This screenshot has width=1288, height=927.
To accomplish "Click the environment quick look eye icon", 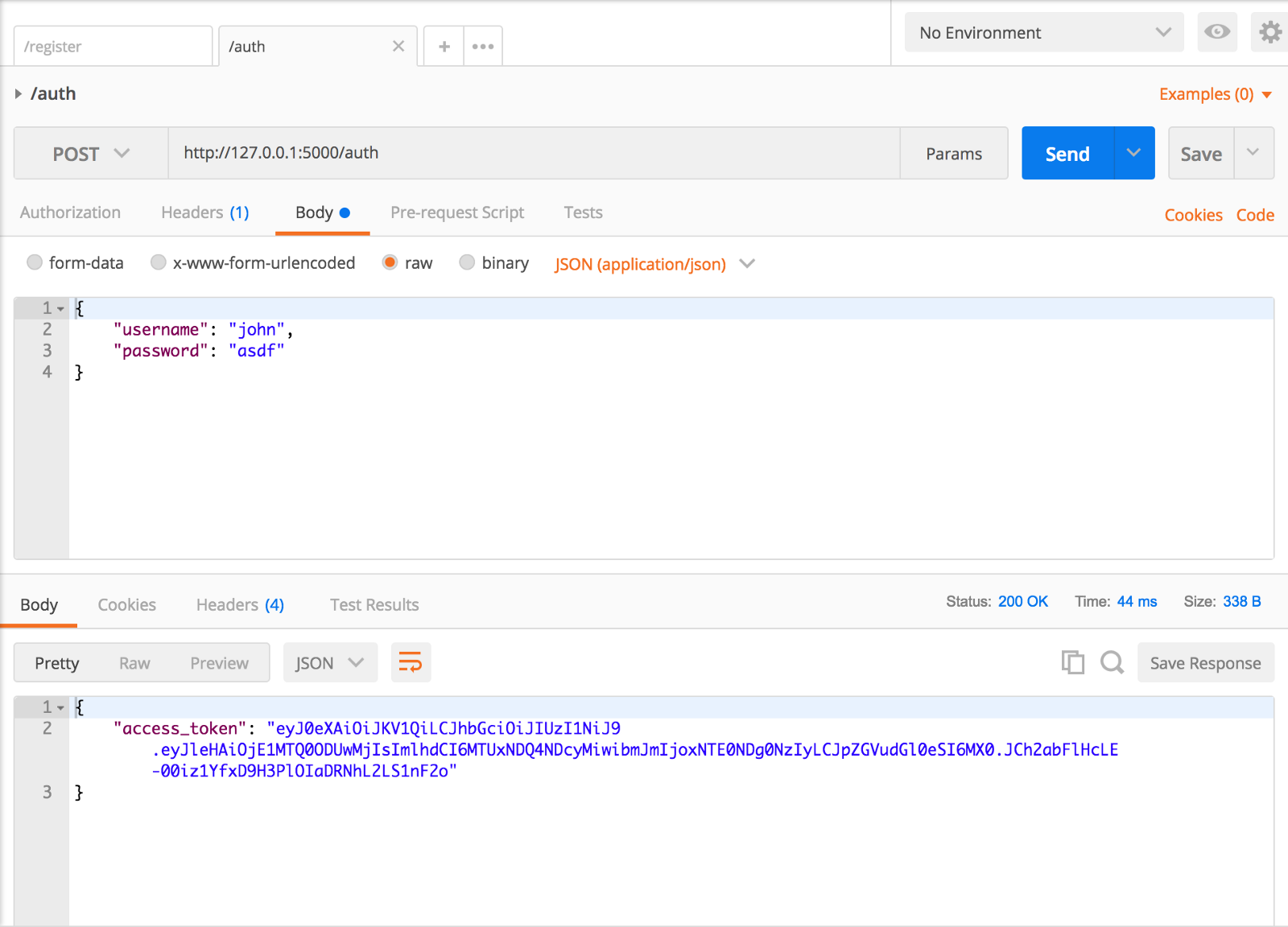I will (x=1216, y=32).
